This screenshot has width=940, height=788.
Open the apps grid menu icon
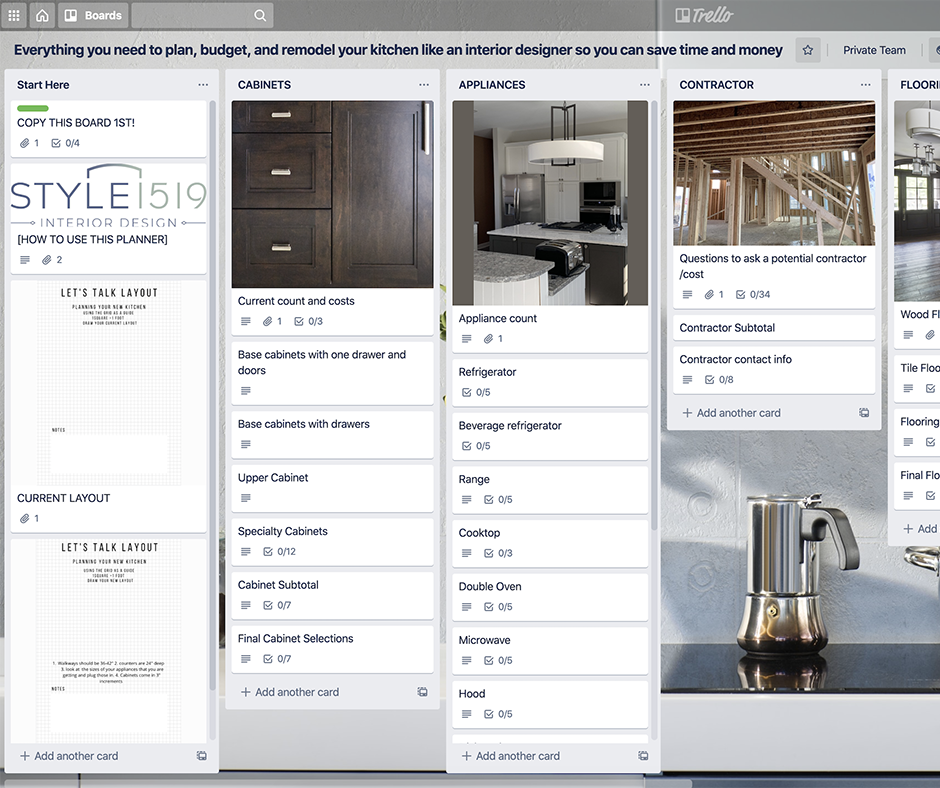[14, 16]
